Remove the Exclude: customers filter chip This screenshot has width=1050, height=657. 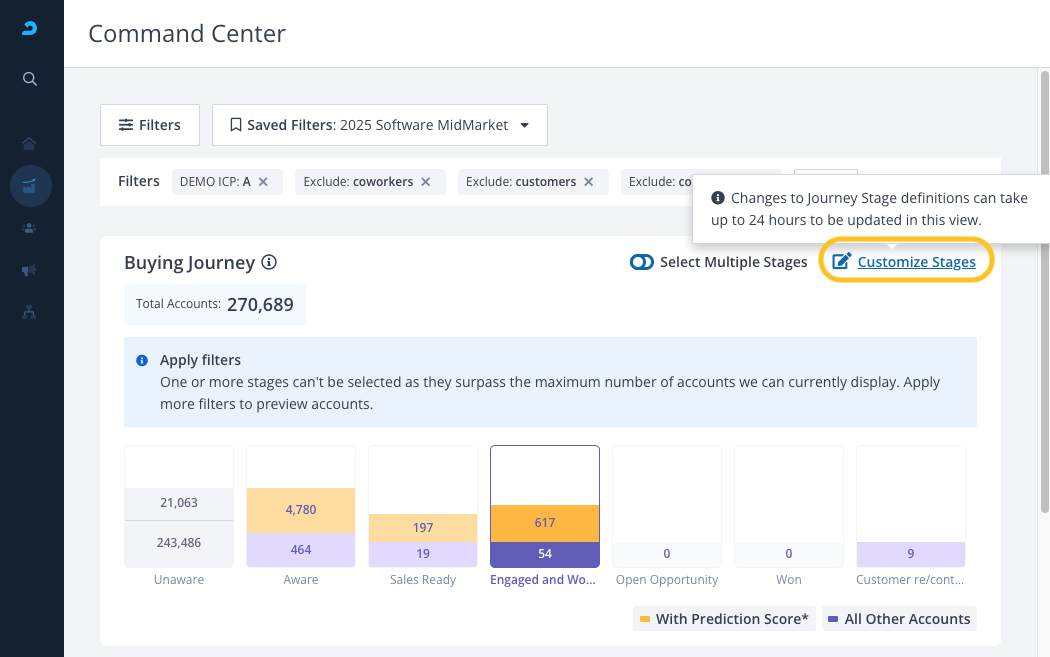[x=588, y=182]
